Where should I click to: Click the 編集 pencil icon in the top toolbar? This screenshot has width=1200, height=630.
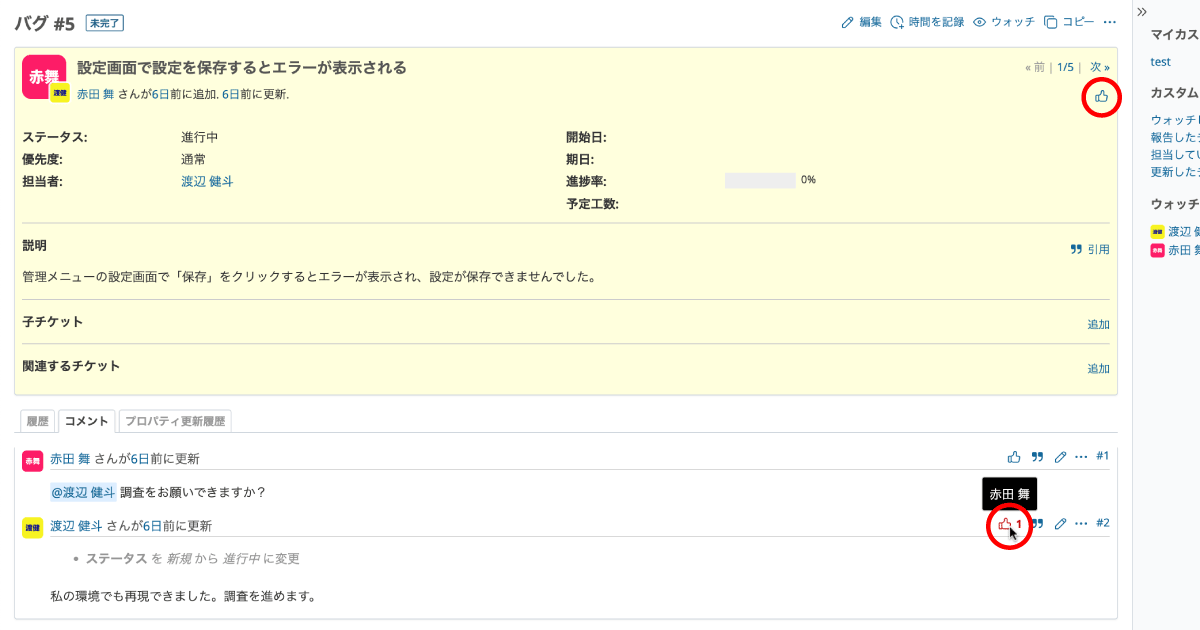848,22
